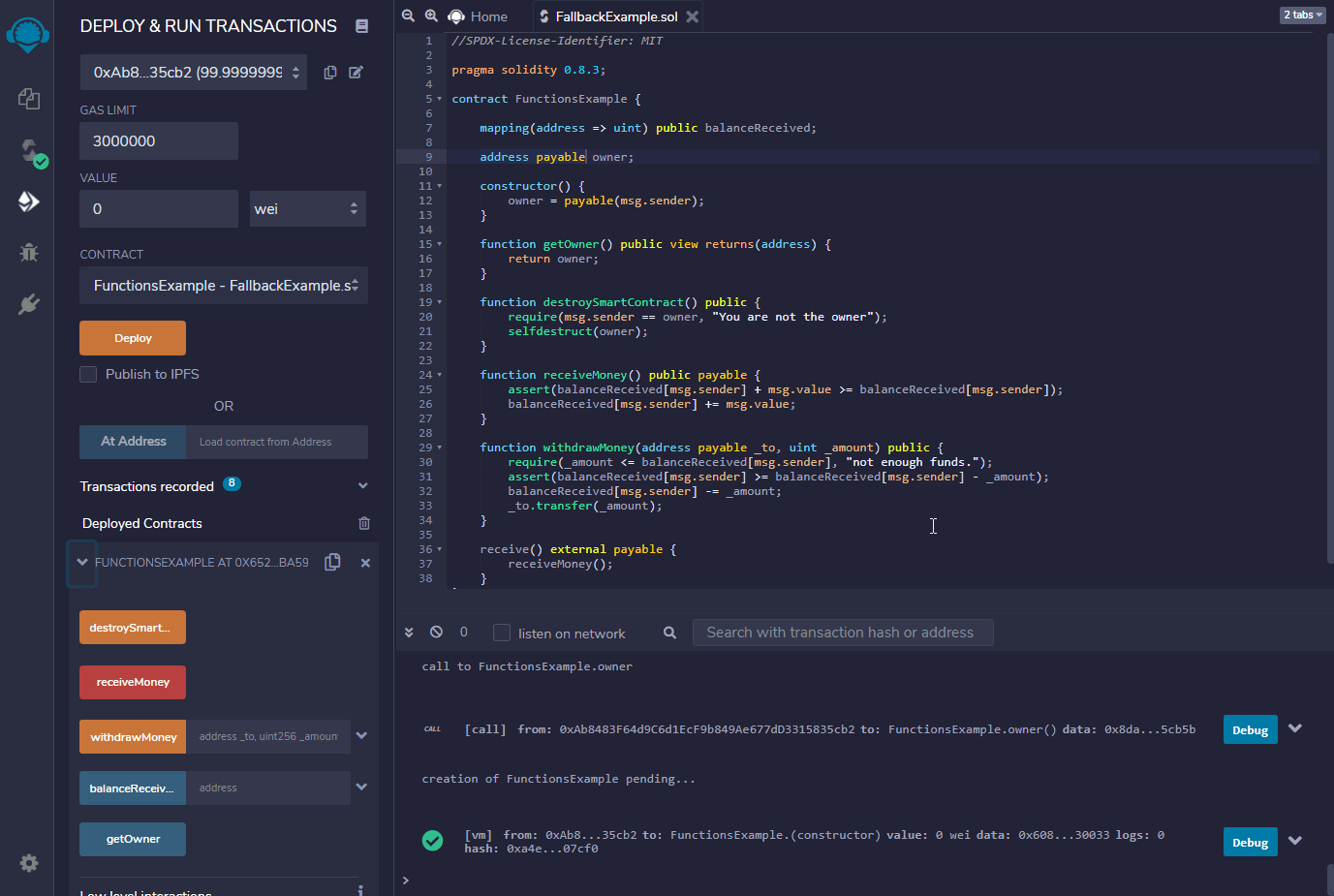Remove the FUNCTIONSEXAMPLE deployed contract instance

(x=365, y=563)
